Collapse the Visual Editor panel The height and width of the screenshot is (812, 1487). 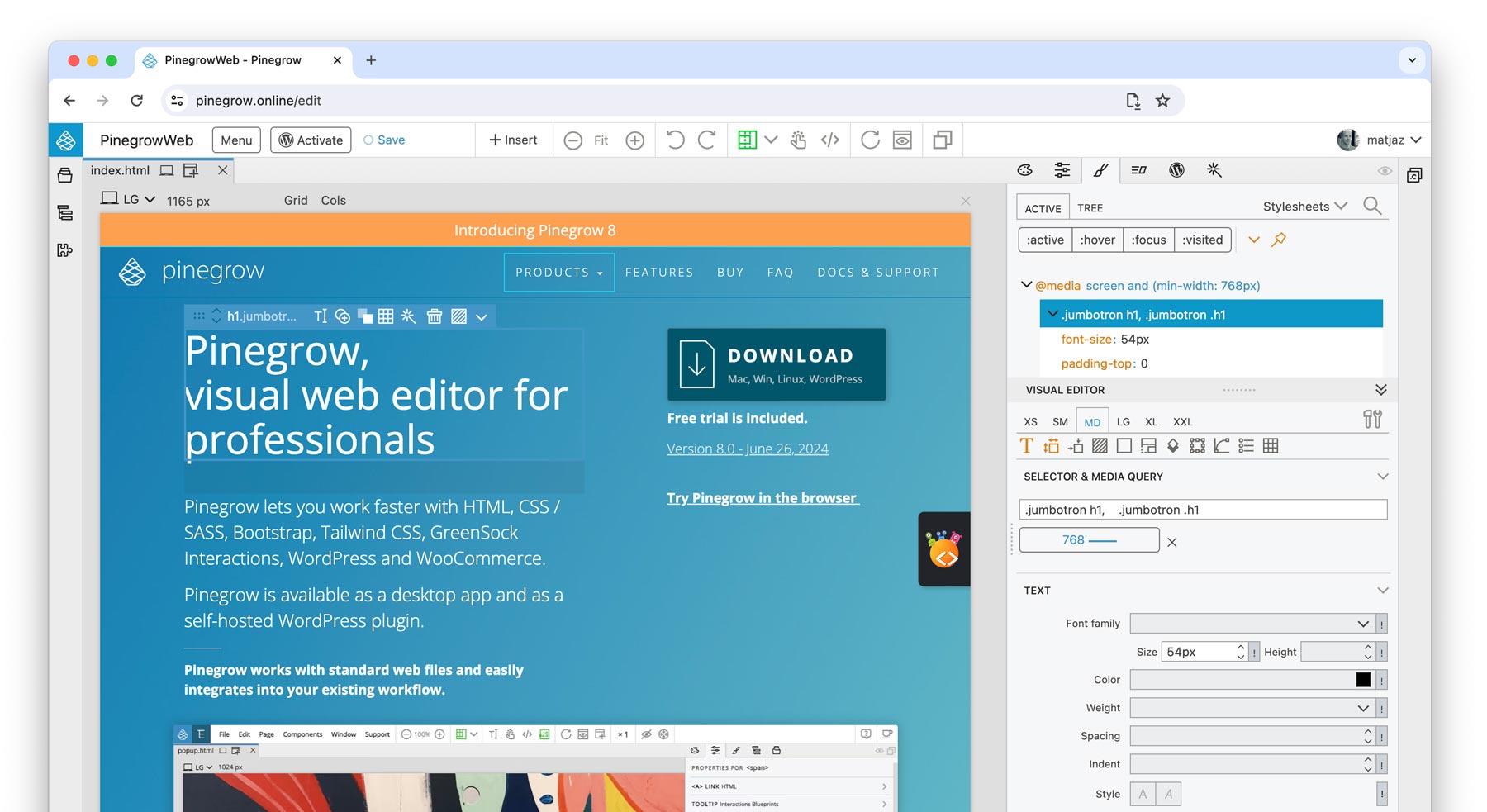point(1380,390)
